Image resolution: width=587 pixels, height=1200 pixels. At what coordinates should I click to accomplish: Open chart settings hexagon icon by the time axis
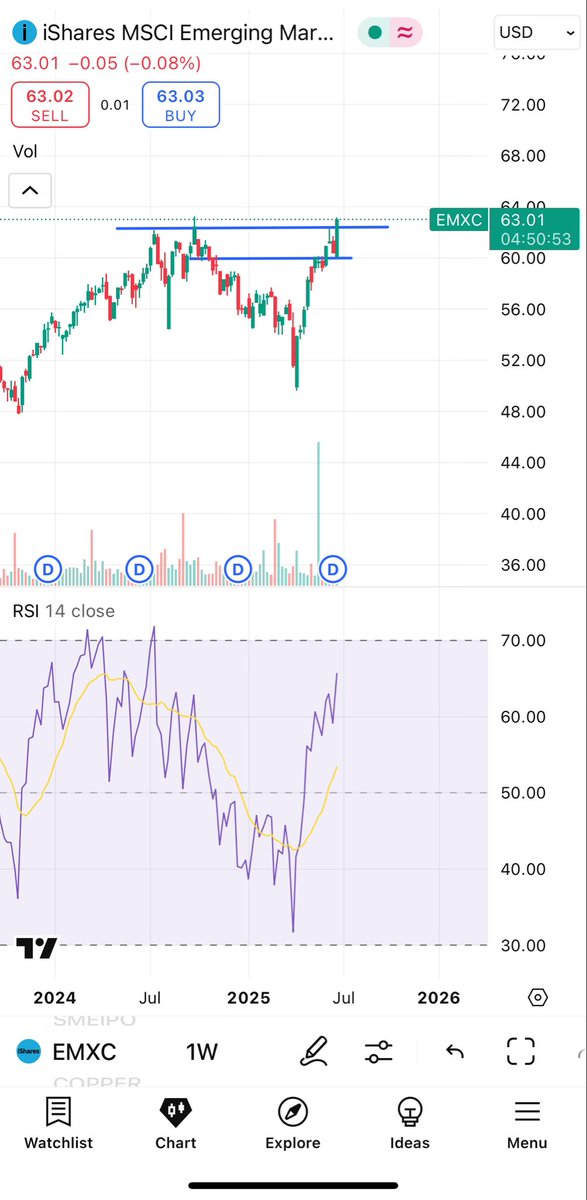[x=538, y=998]
